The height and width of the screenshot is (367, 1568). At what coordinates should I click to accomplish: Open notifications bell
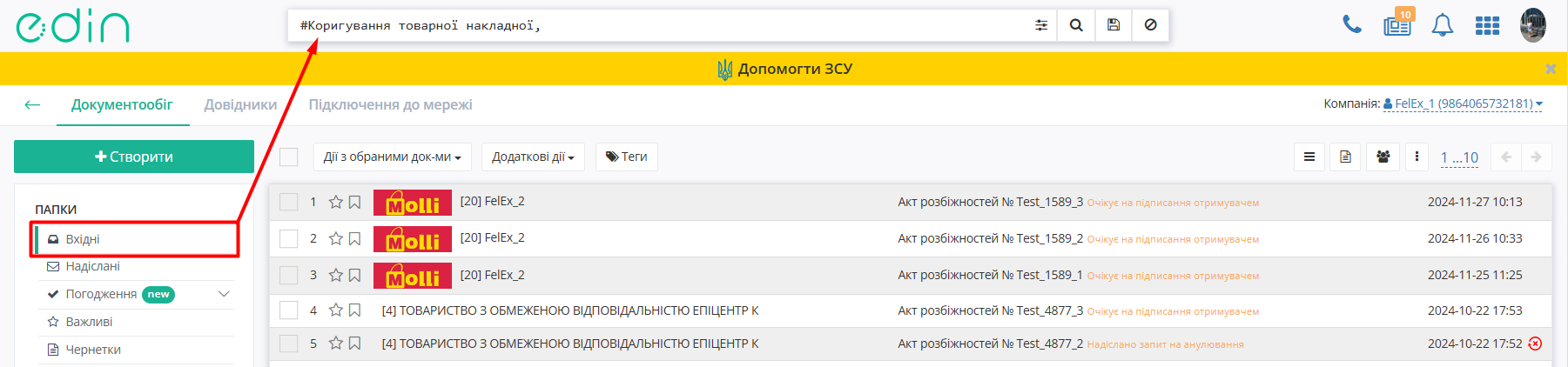[1443, 25]
